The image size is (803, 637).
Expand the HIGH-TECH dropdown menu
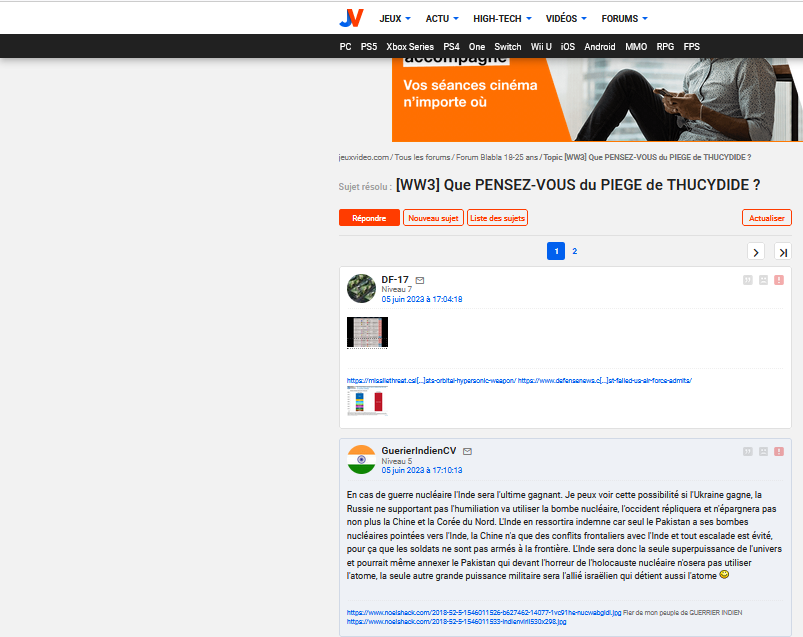[502, 18]
